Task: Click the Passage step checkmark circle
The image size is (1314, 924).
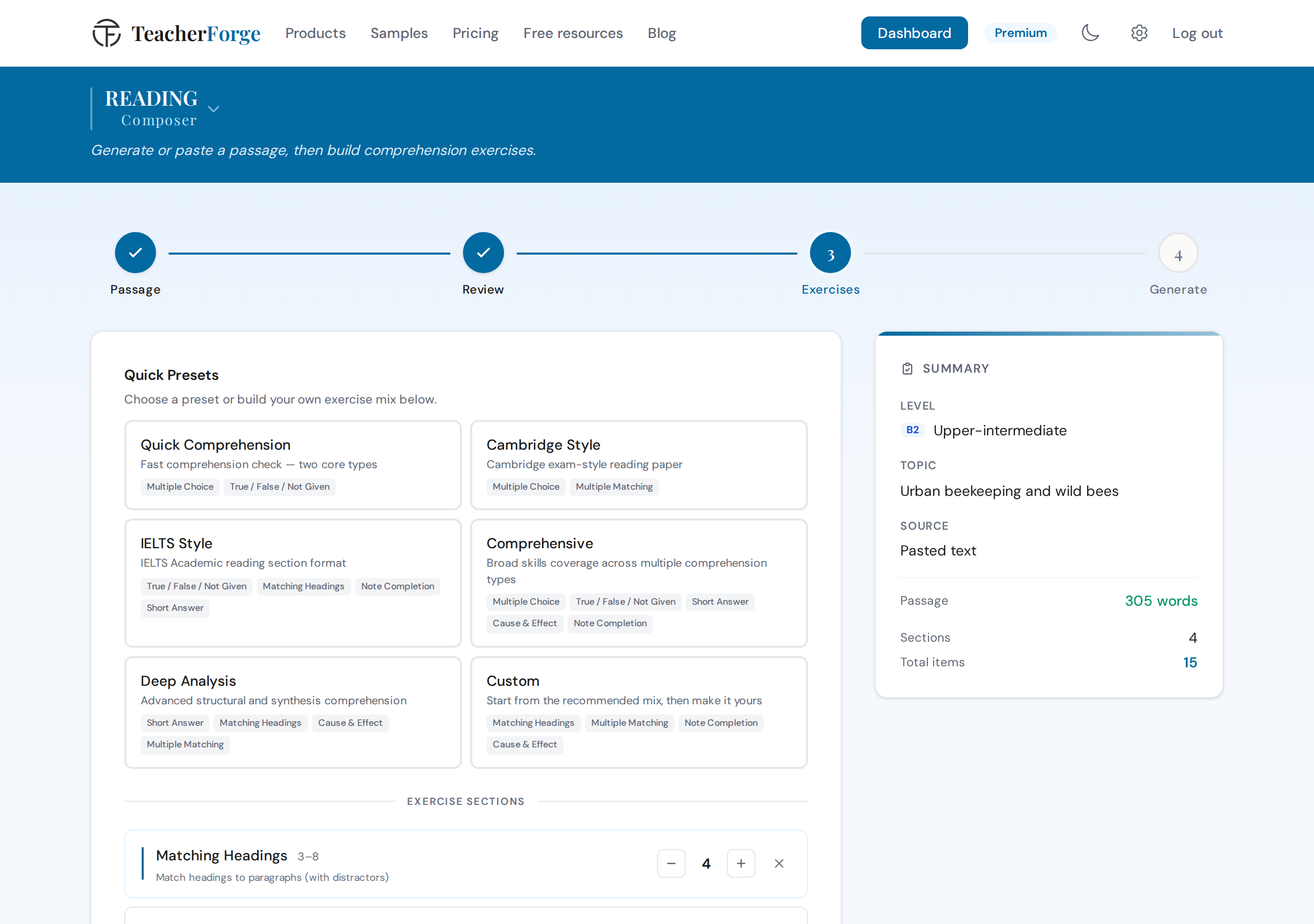Action: pos(135,253)
